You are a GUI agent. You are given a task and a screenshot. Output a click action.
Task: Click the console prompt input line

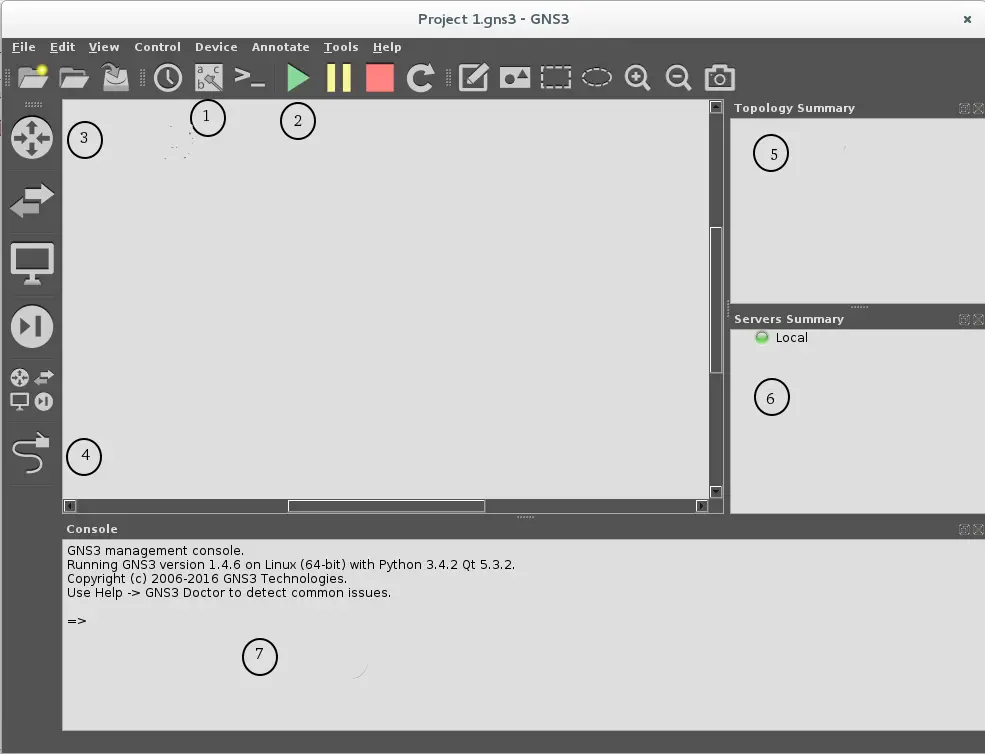pos(523,621)
